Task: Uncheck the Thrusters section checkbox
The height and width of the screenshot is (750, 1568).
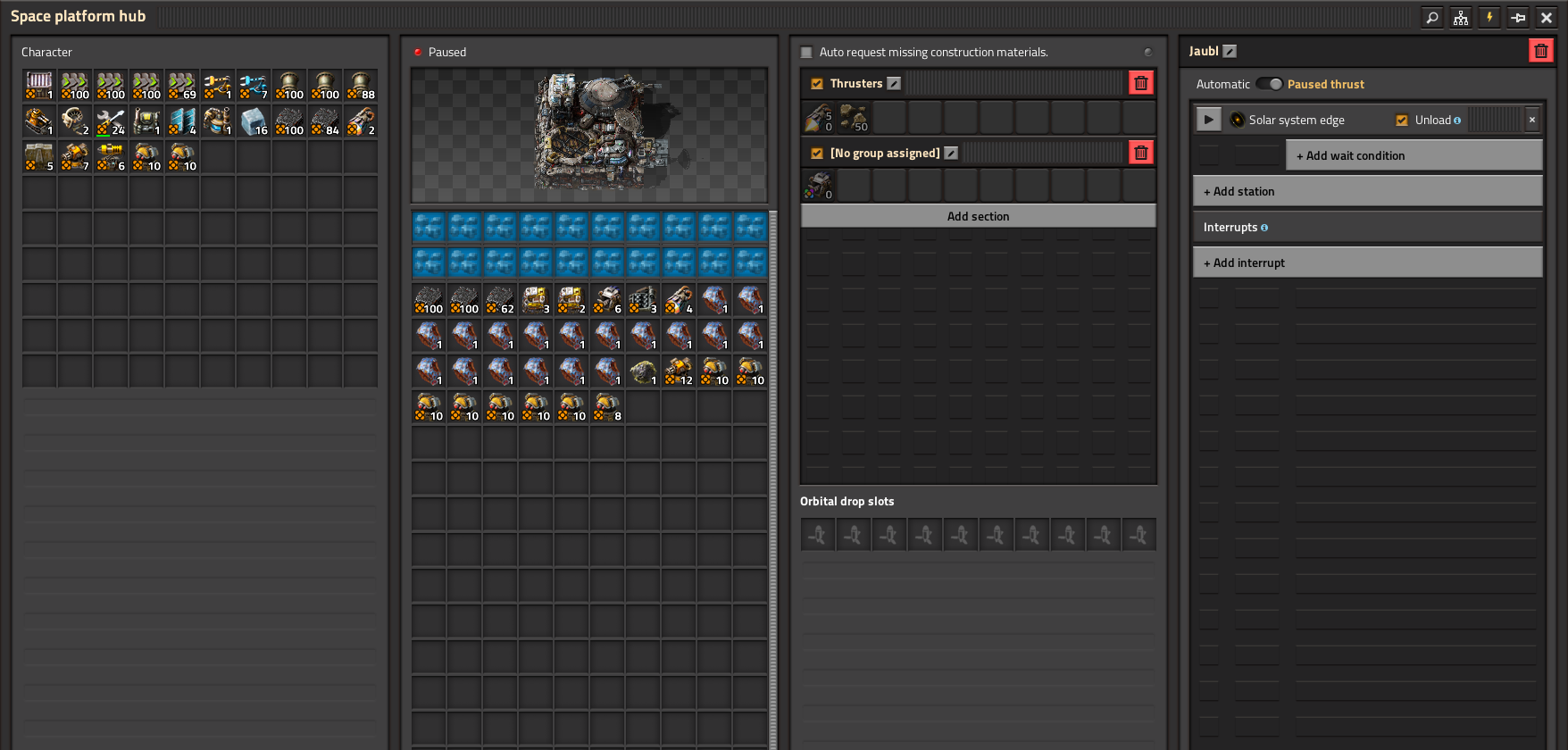Action: pos(817,84)
